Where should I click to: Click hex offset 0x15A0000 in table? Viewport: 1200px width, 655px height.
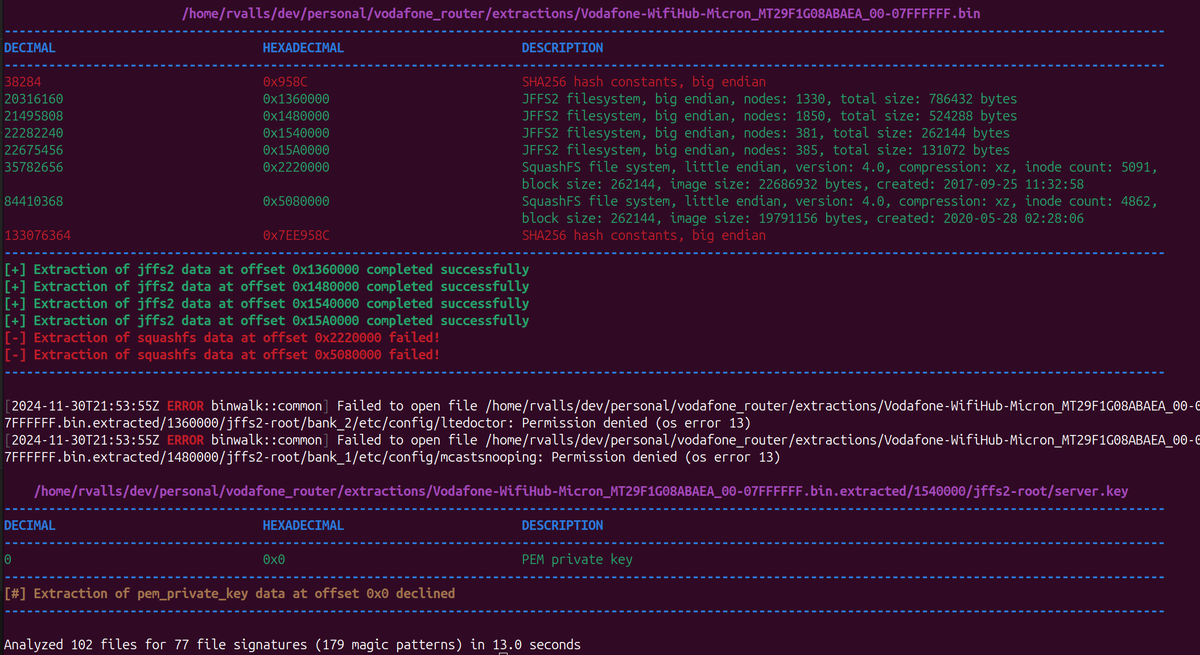tap(296, 150)
